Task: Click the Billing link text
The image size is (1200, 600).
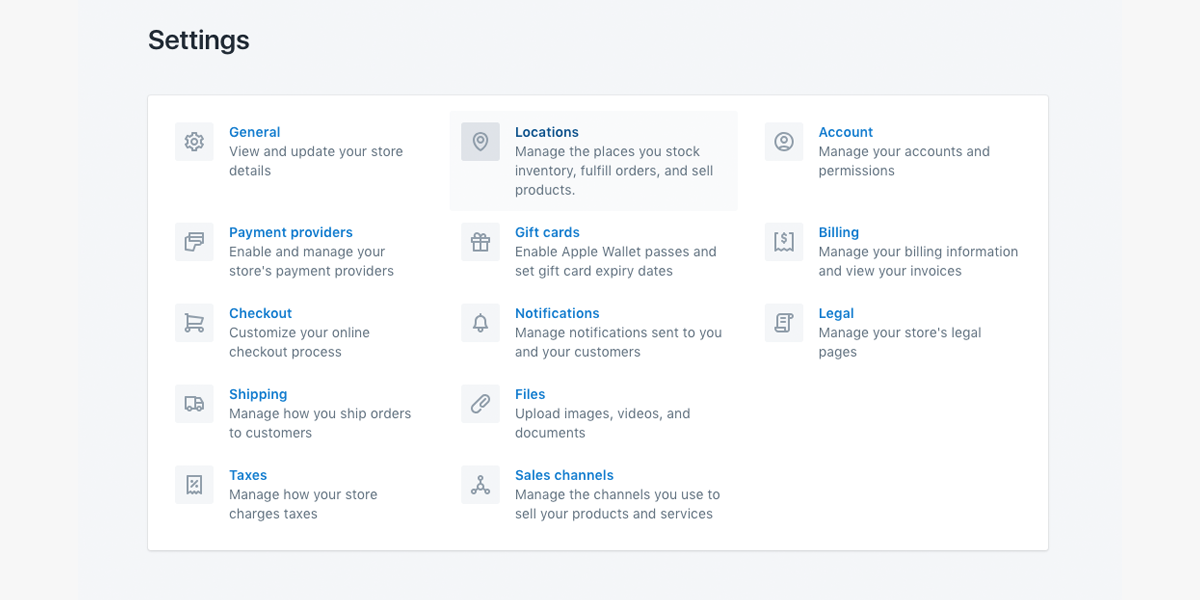Action: 839,232
